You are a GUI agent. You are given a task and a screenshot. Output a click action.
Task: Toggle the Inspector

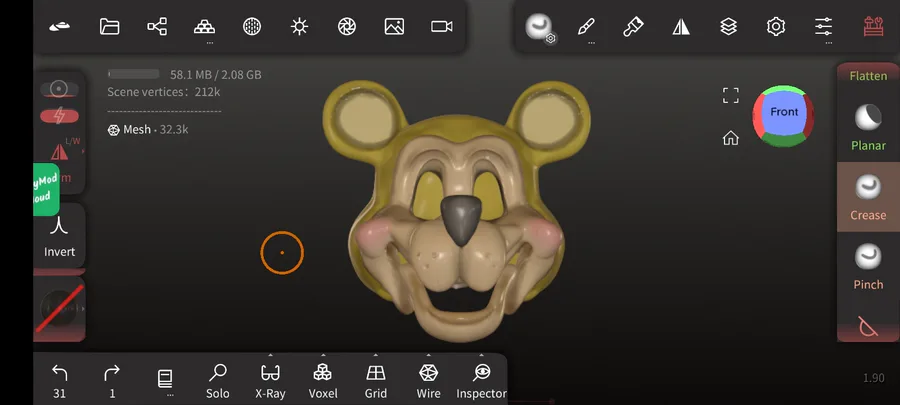pos(481,381)
